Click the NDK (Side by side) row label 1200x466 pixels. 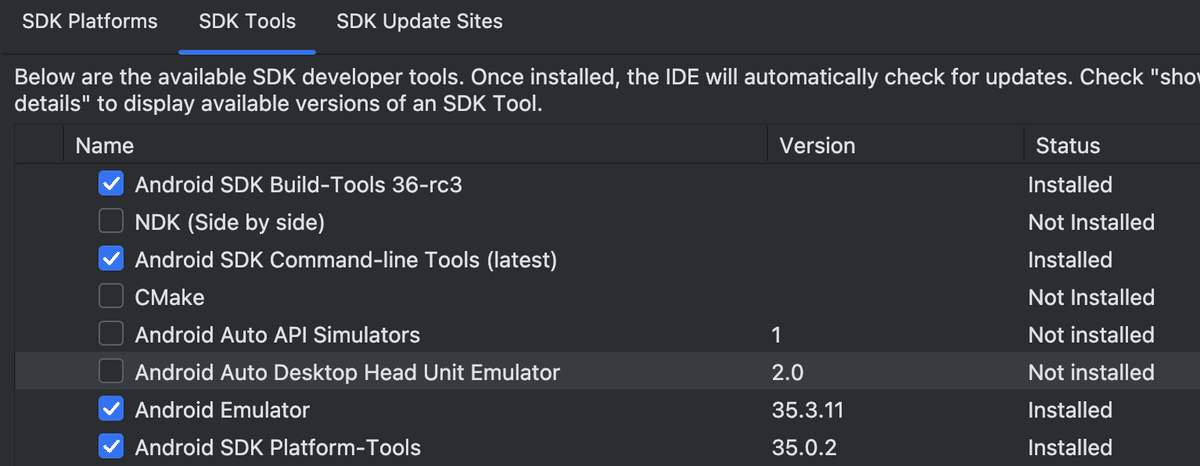pos(229,222)
